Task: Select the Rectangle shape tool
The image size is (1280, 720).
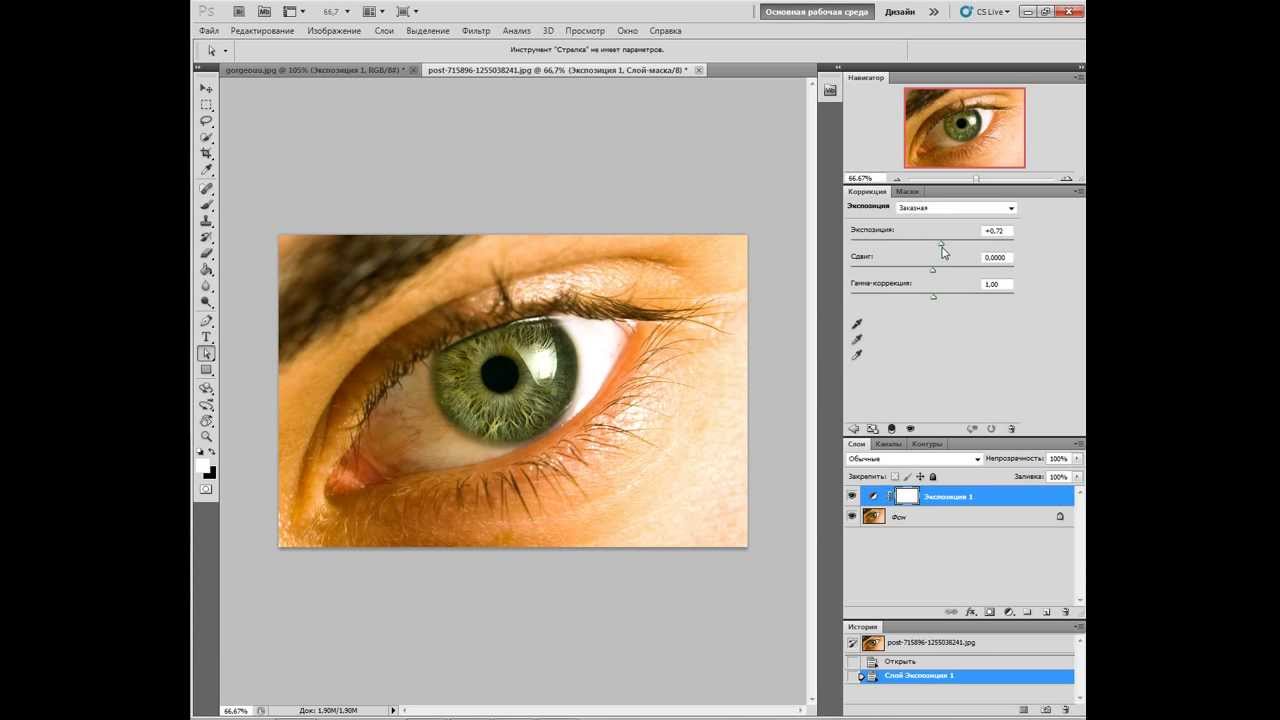Action: point(206,369)
